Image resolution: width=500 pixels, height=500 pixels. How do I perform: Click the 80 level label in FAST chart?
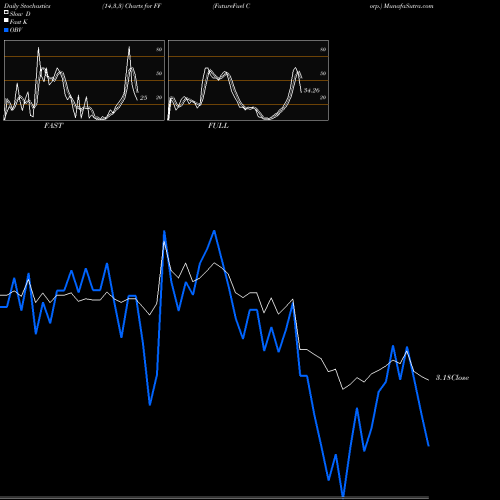coord(159,50)
